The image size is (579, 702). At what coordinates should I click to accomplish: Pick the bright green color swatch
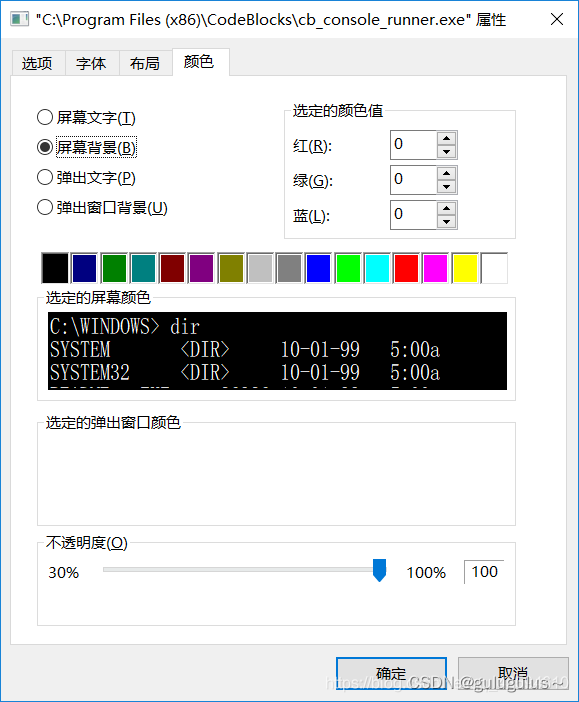[348, 268]
